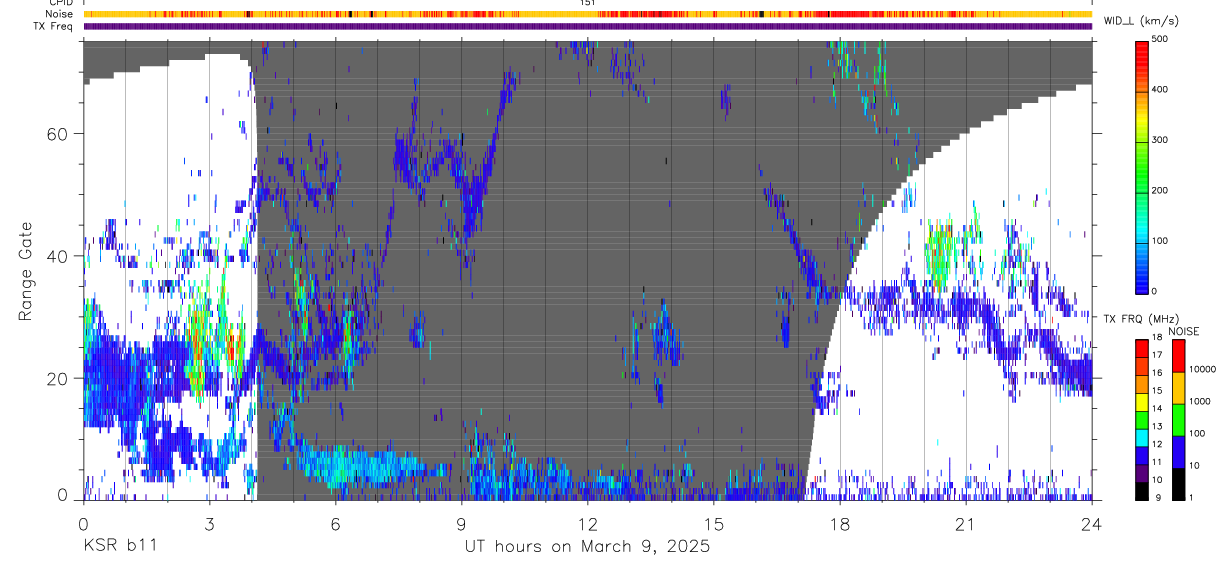1228x567 pixels.
Task: Click "UT hours on March 9, 2025" axis title
Action: pyautogui.click(x=587, y=547)
